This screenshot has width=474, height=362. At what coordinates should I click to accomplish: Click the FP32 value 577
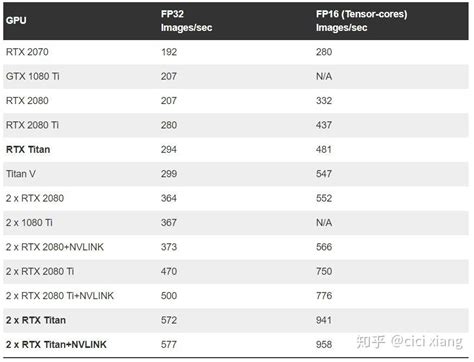169,344
